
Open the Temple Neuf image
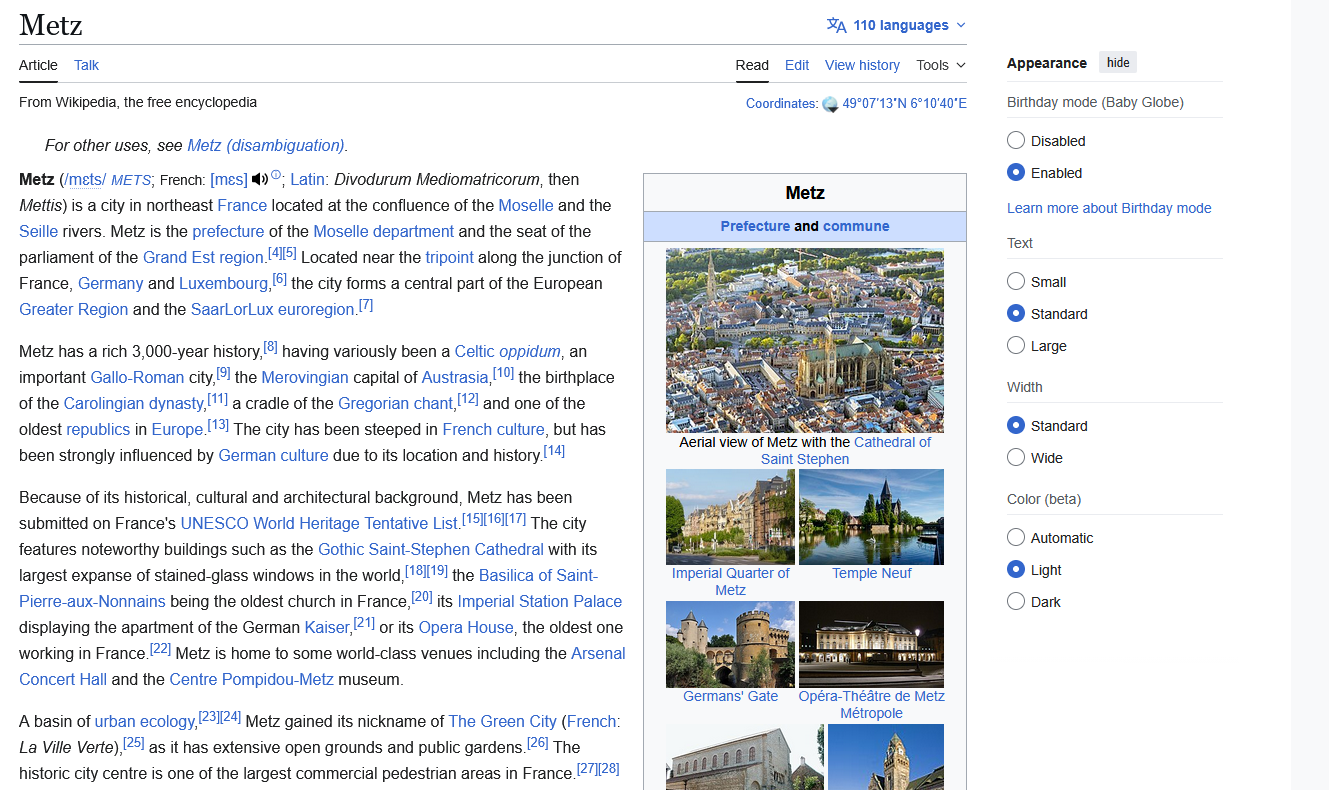pos(871,517)
